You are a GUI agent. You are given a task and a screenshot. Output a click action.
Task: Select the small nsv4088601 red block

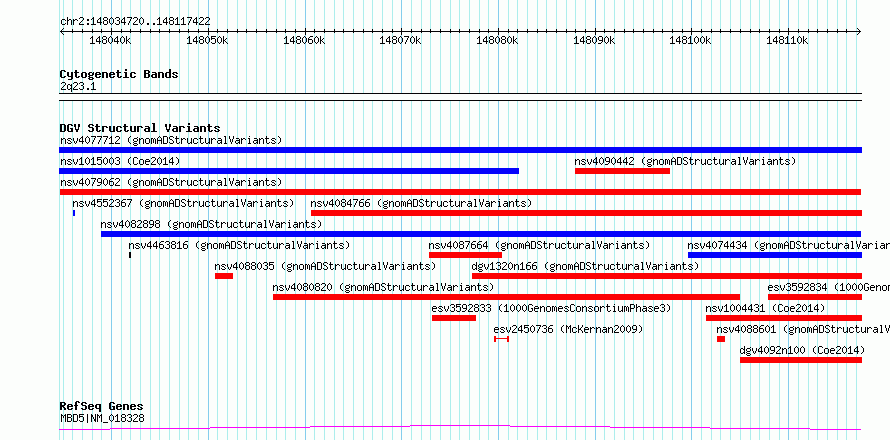721,339
